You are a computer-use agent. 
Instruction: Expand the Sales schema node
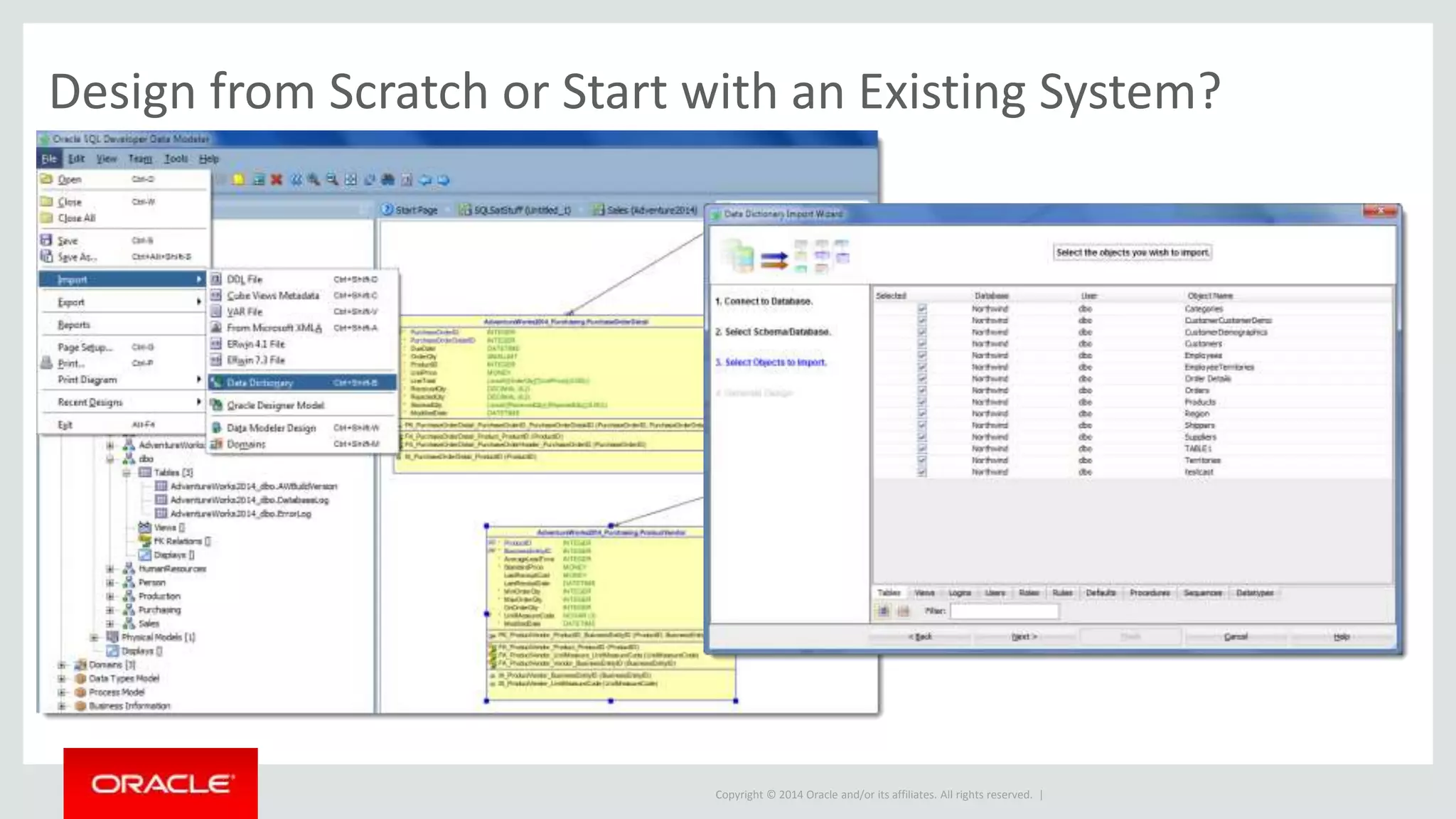tap(110, 623)
